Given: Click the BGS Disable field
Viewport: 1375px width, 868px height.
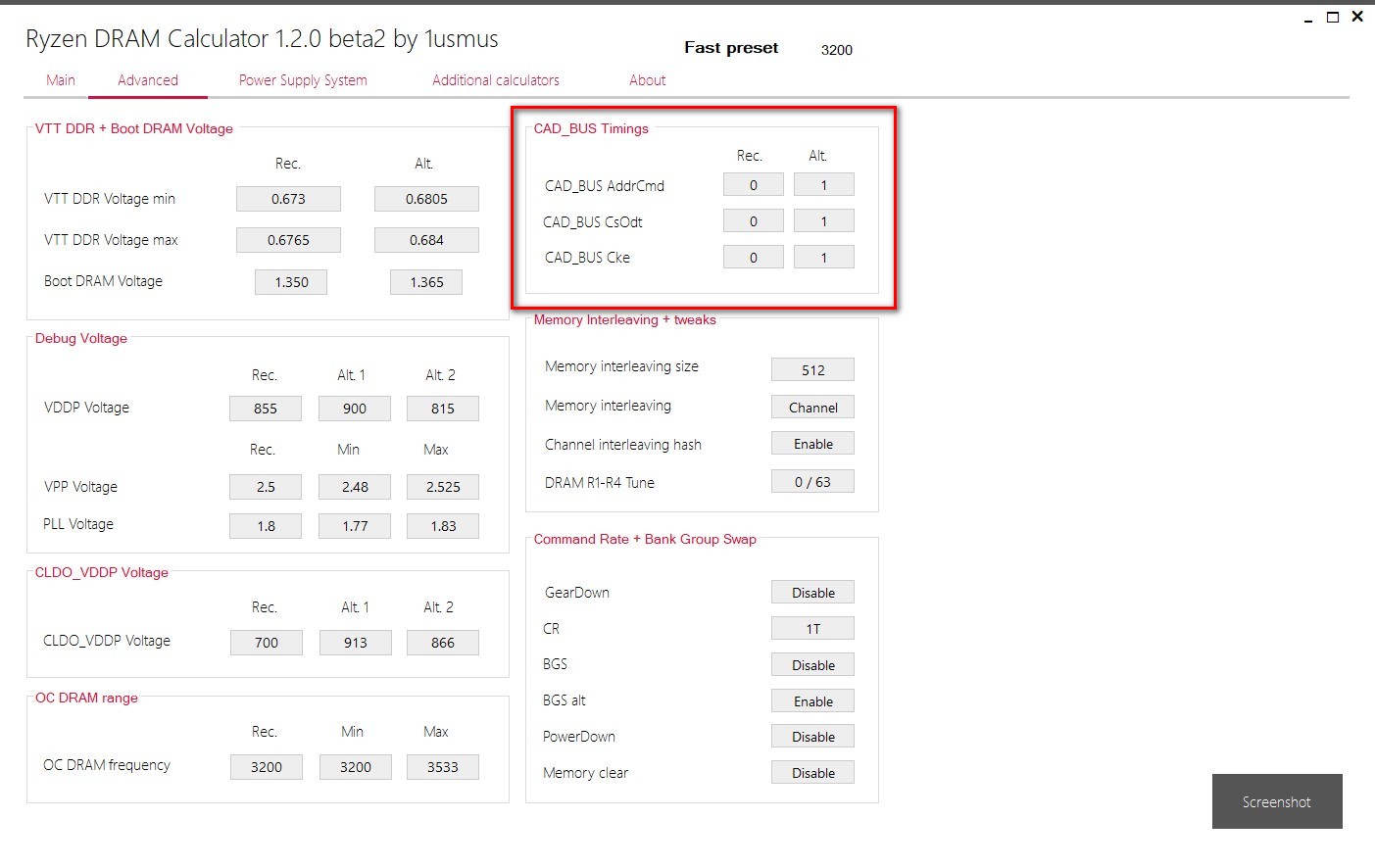Looking at the screenshot, I should click(813, 665).
